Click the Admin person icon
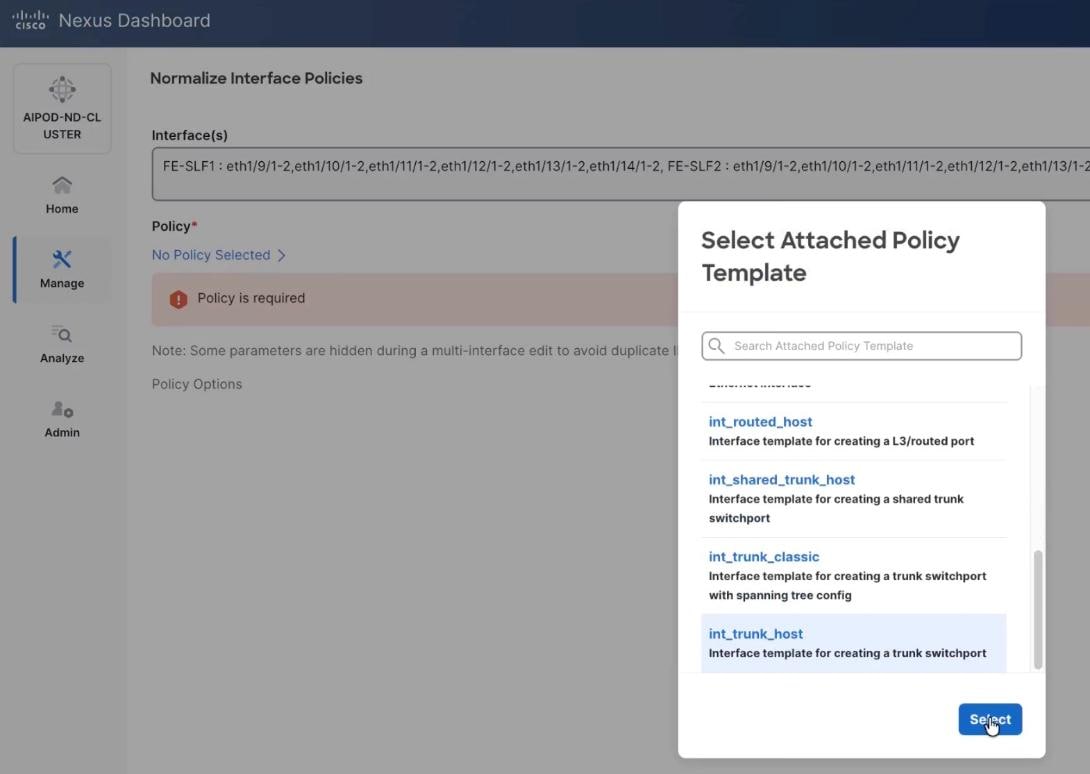The height and width of the screenshot is (774, 1090). coord(61,408)
